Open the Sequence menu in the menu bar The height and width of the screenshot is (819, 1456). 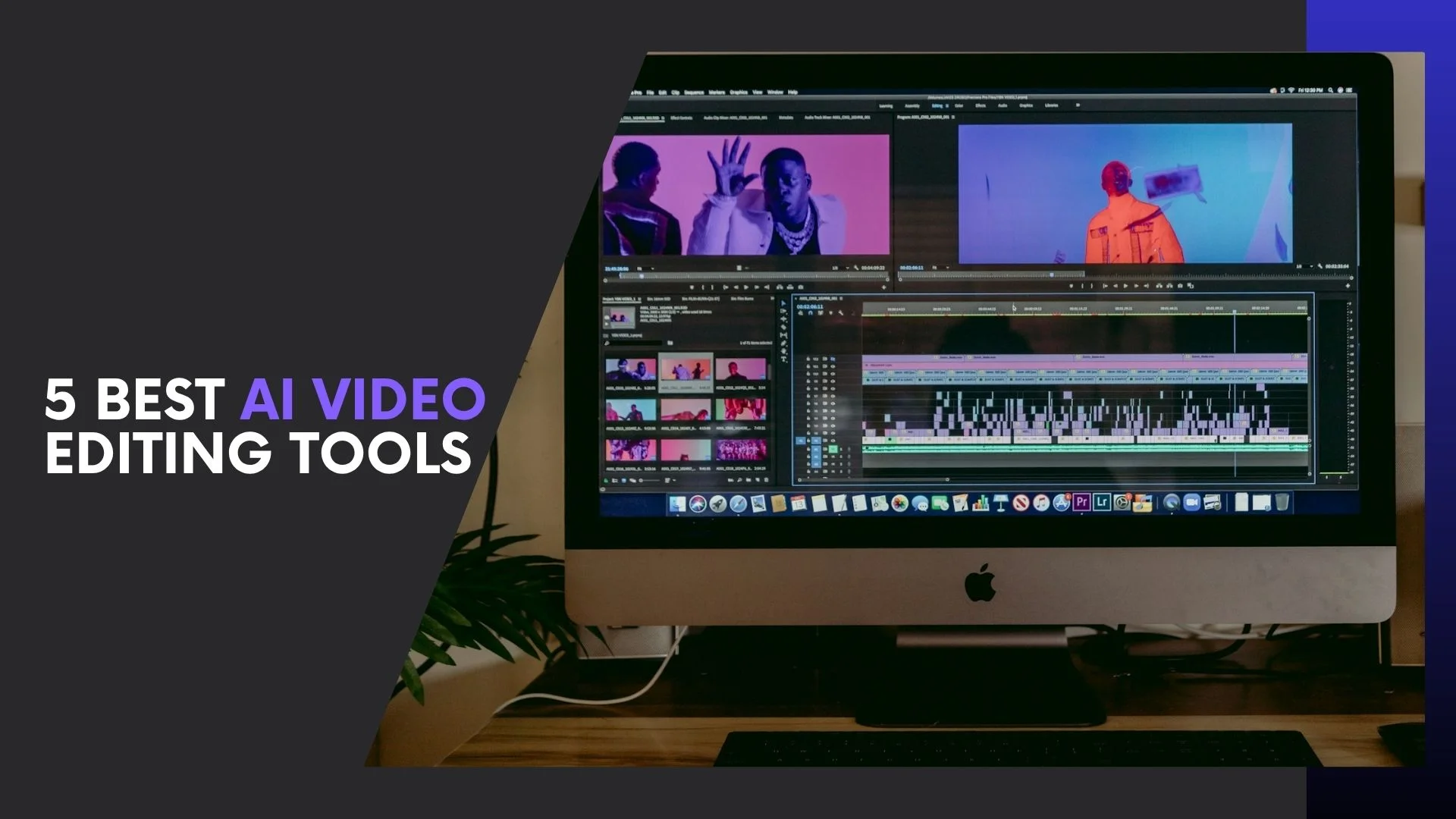[x=694, y=93]
